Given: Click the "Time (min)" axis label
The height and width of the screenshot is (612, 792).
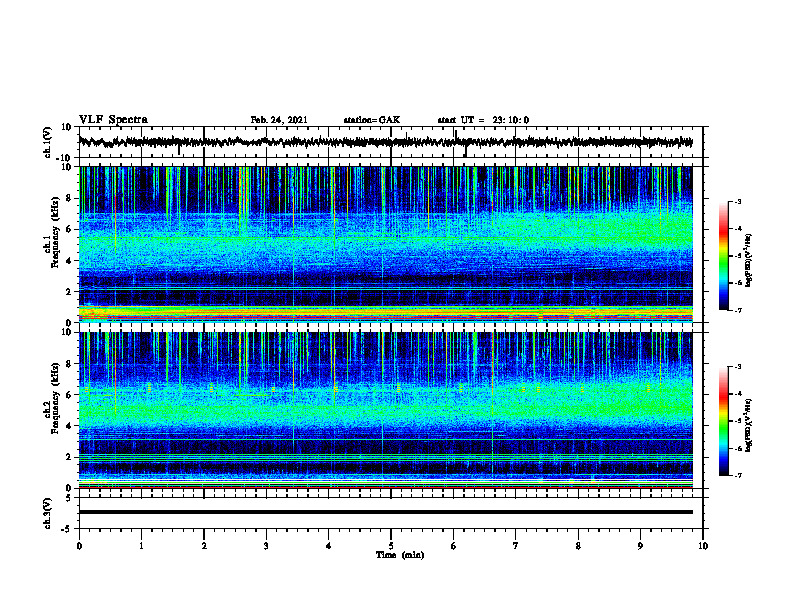Looking at the screenshot, I should tap(400, 555).
